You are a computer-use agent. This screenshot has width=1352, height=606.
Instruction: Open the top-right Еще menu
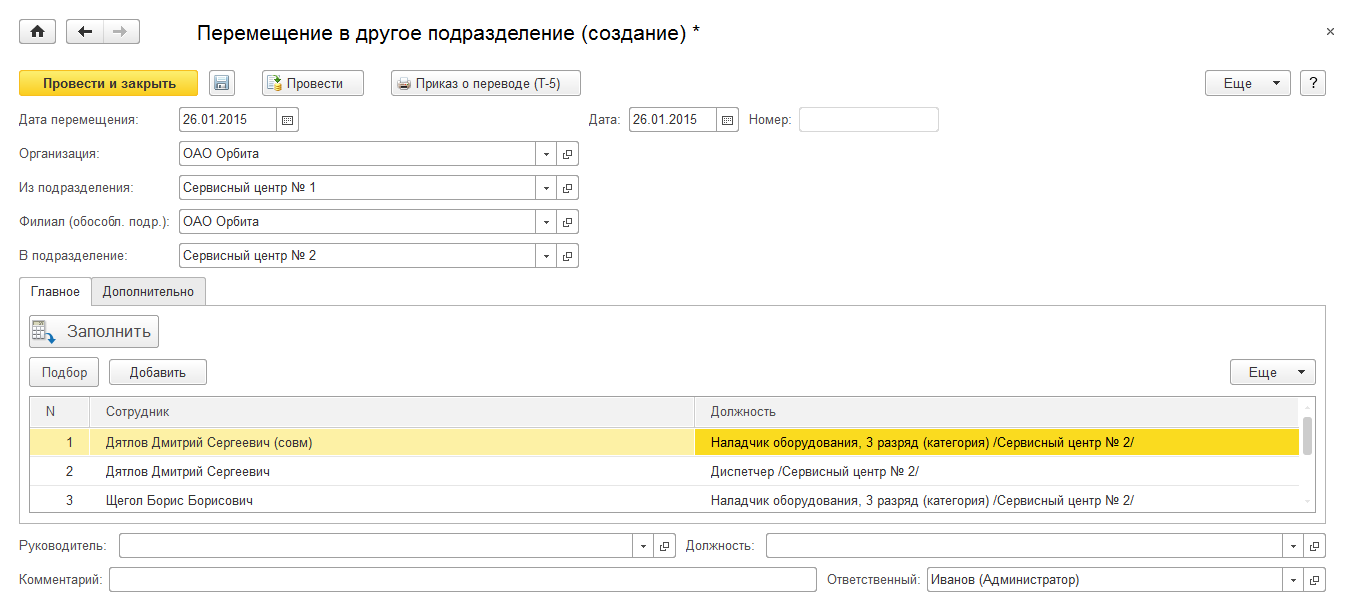point(1247,83)
